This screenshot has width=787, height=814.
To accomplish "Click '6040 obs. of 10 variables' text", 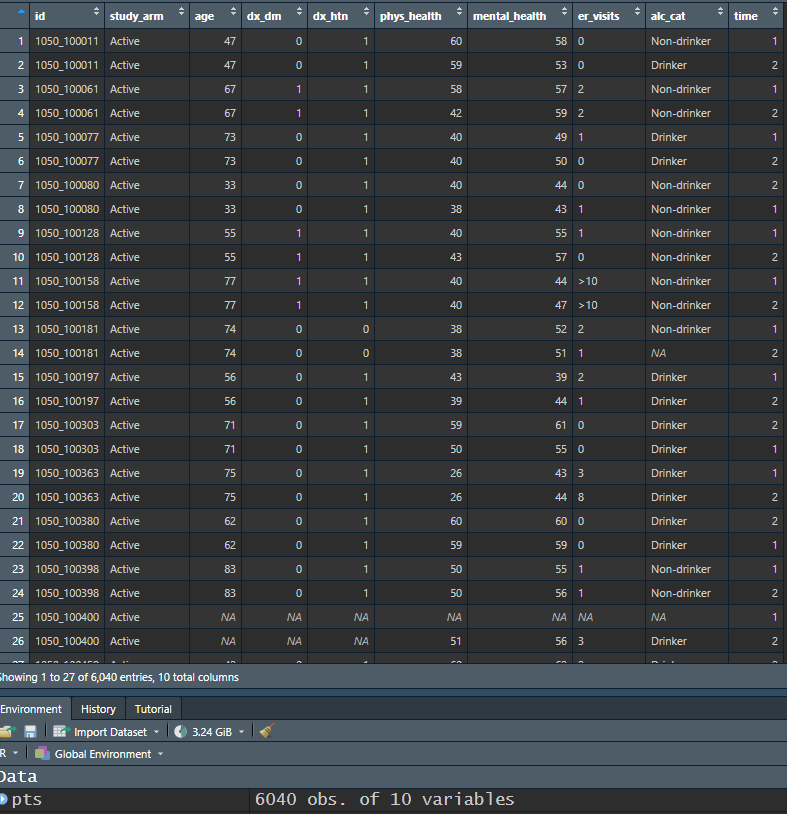I will pos(384,799).
